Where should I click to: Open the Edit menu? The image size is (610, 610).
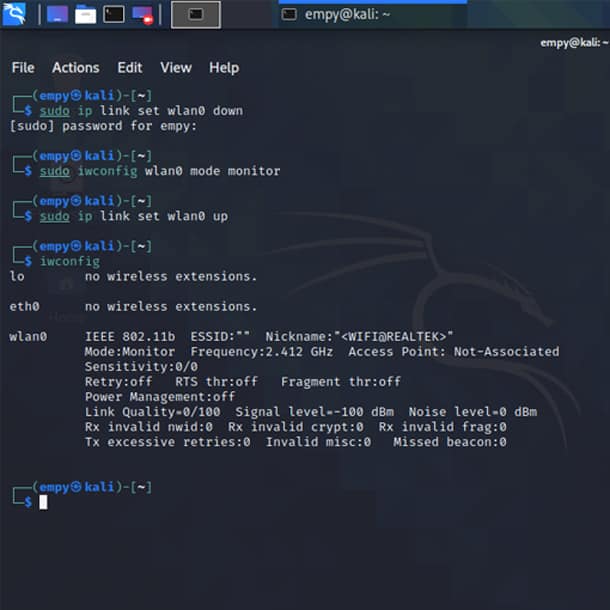130,68
